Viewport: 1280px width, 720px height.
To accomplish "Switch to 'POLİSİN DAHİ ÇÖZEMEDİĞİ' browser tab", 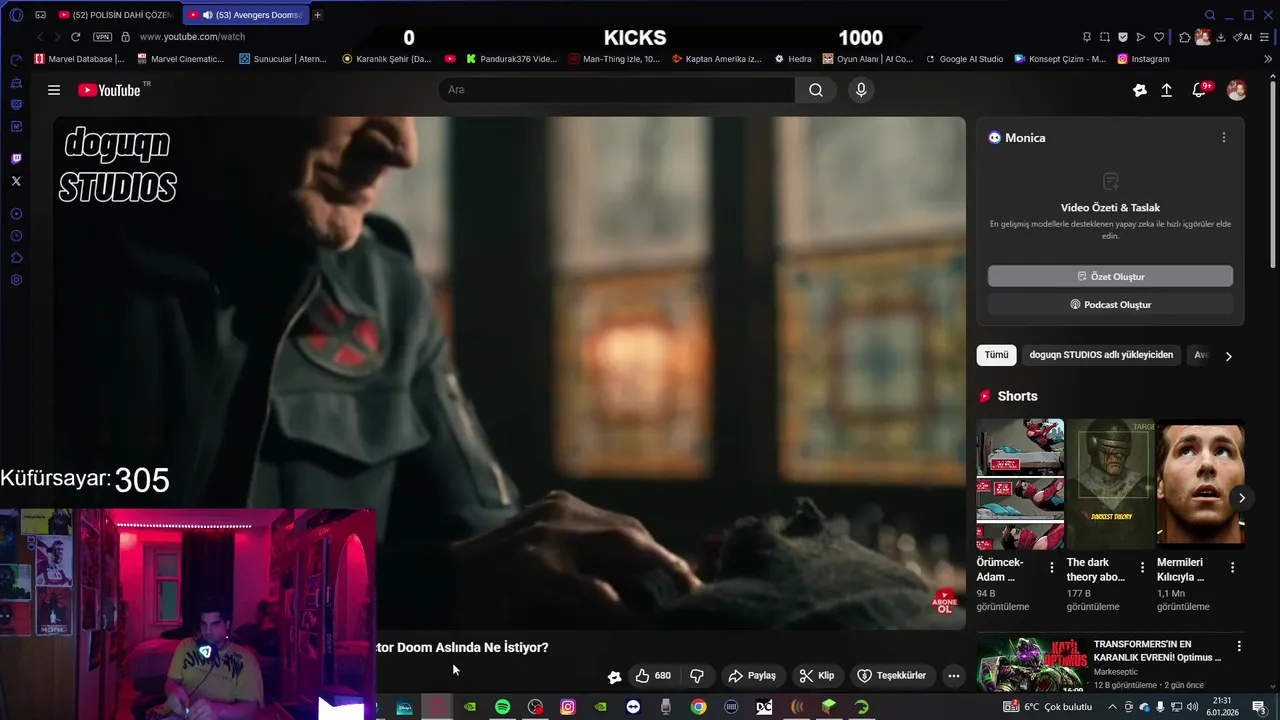I will tap(115, 15).
